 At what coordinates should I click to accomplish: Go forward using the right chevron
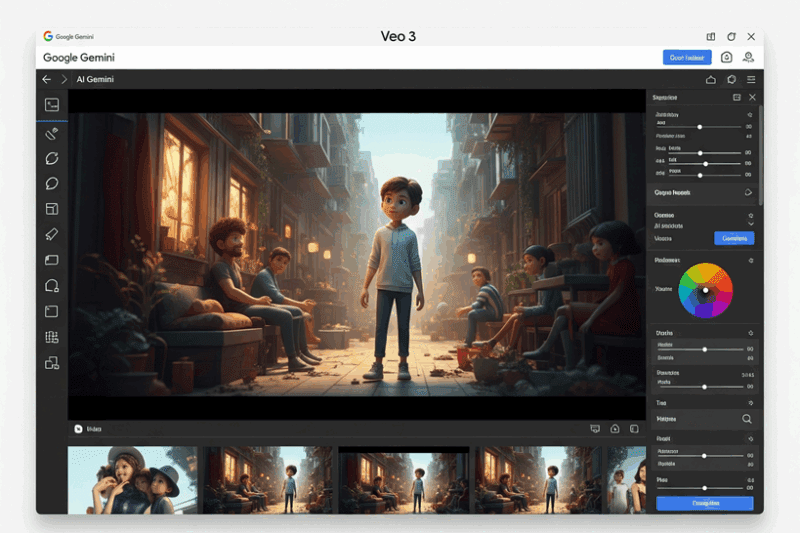[64, 80]
